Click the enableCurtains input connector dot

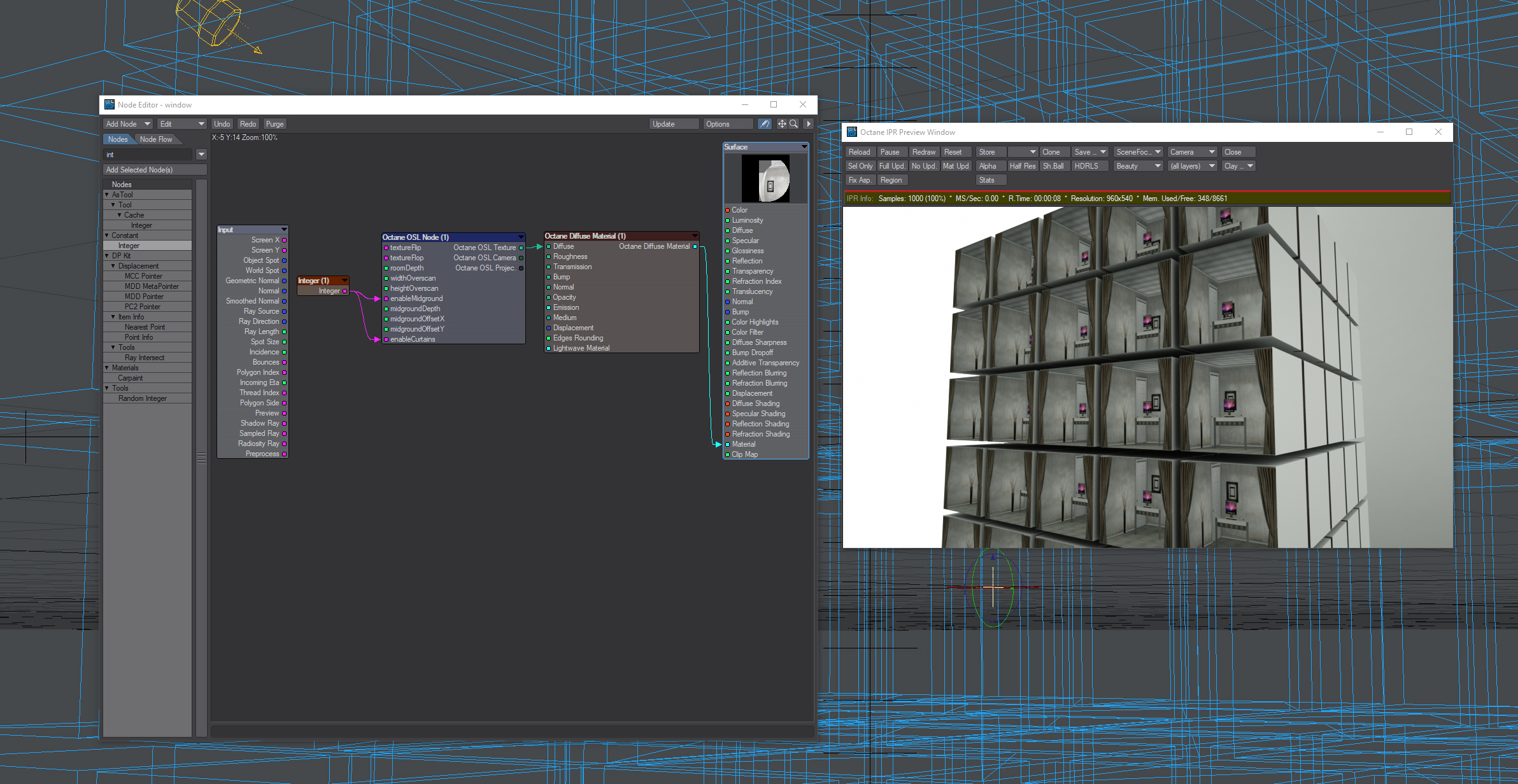(x=386, y=339)
